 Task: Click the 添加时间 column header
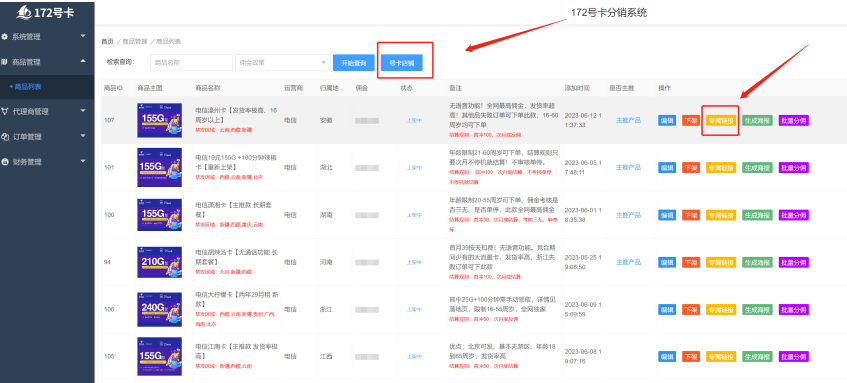click(x=577, y=88)
